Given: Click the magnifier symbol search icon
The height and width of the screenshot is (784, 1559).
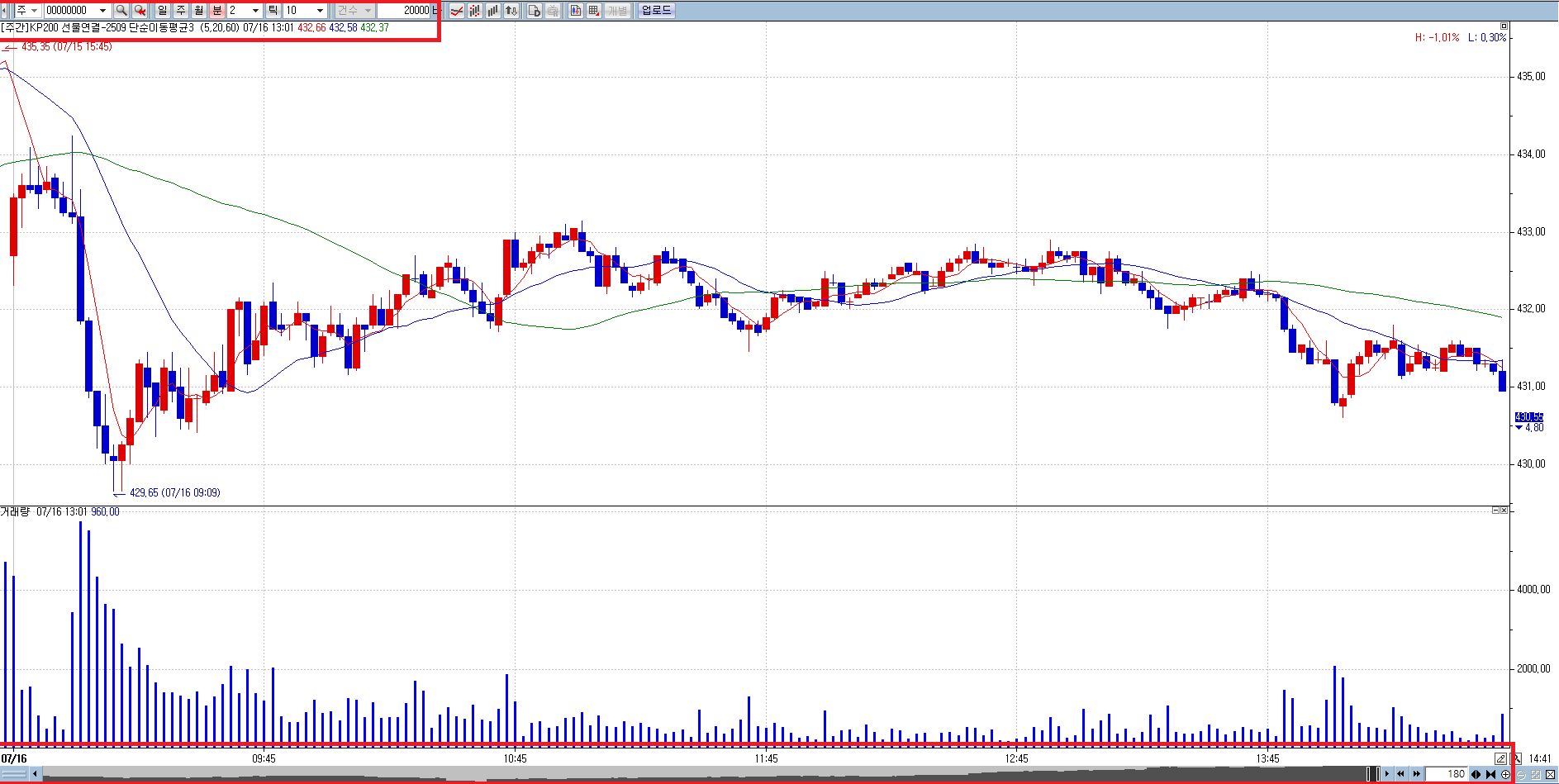Looking at the screenshot, I should pos(121,11).
